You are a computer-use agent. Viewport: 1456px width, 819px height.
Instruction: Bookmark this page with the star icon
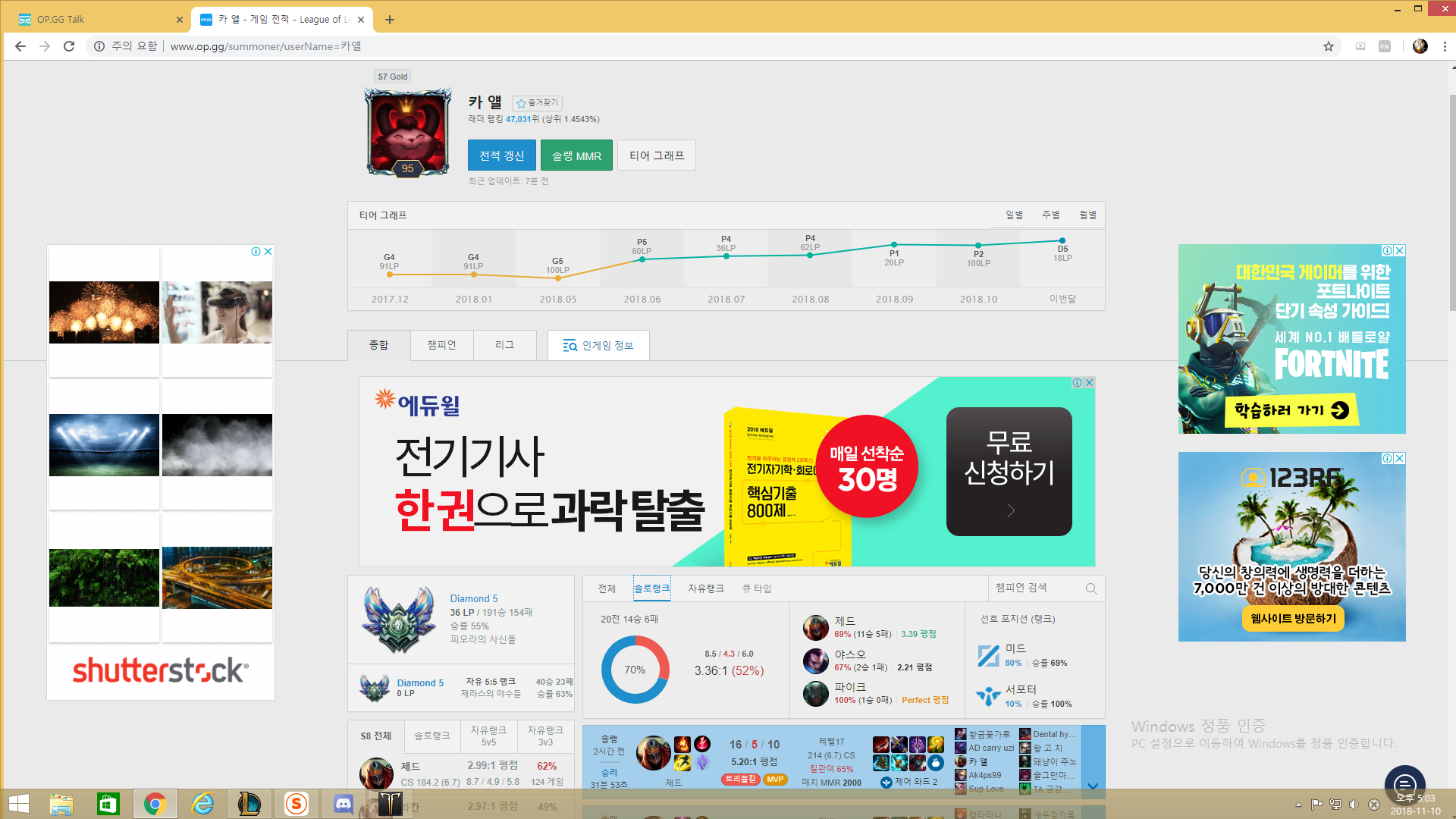coord(1328,46)
